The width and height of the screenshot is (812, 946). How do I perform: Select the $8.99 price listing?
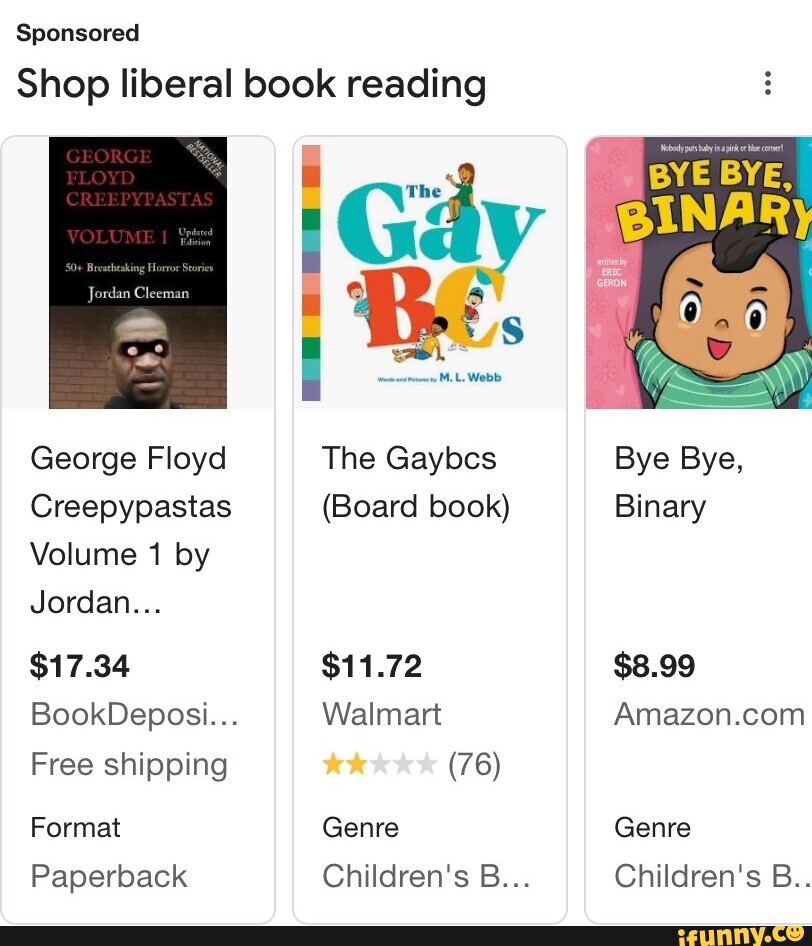[x=655, y=666]
